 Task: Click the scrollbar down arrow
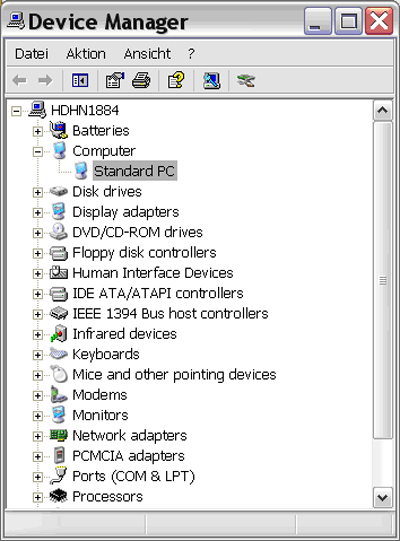coord(382,498)
